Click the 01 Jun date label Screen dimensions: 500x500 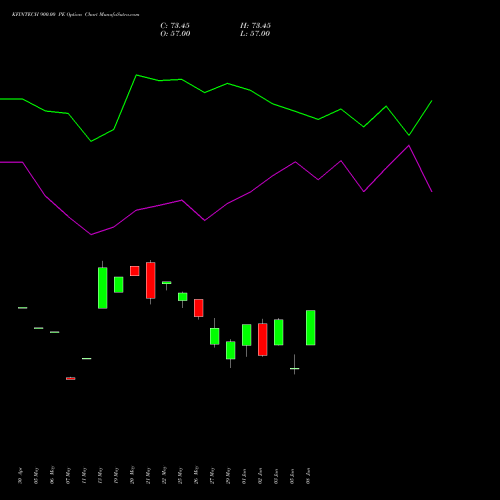pyautogui.click(x=244, y=476)
